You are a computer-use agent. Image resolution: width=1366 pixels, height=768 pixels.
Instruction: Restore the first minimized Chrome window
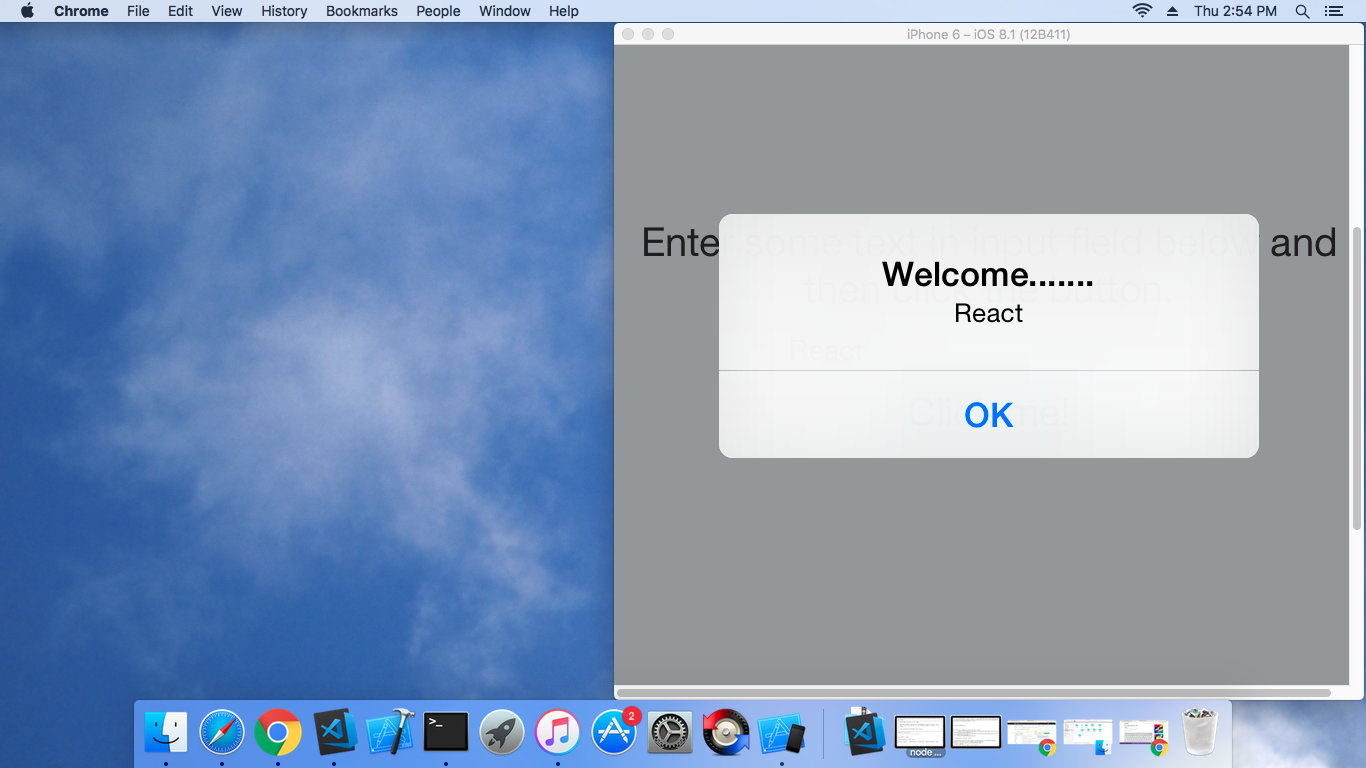pyautogui.click(x=1032, y=736)
